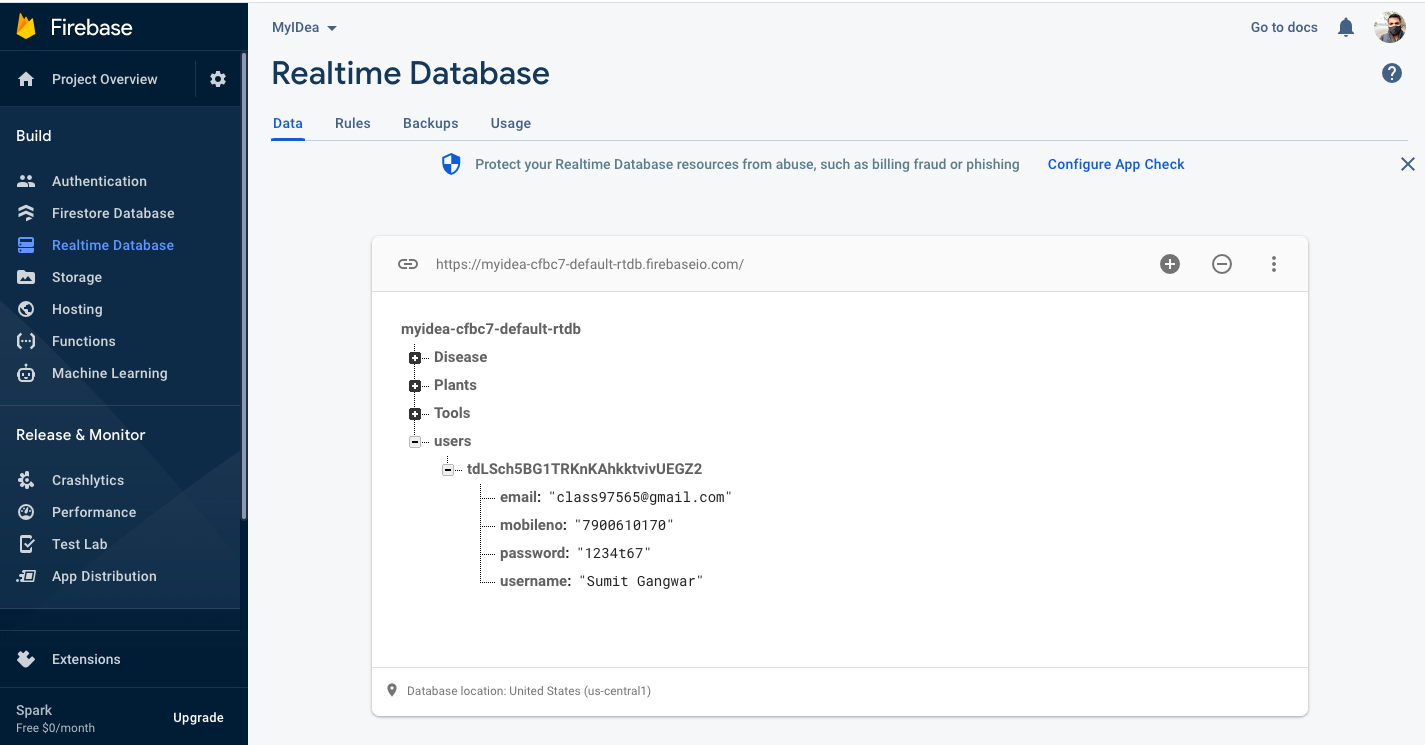Click the Firestore Database icon
The width and height of the screenshot is (1425, 745).
pyautogui.click(x=26, y=213)
